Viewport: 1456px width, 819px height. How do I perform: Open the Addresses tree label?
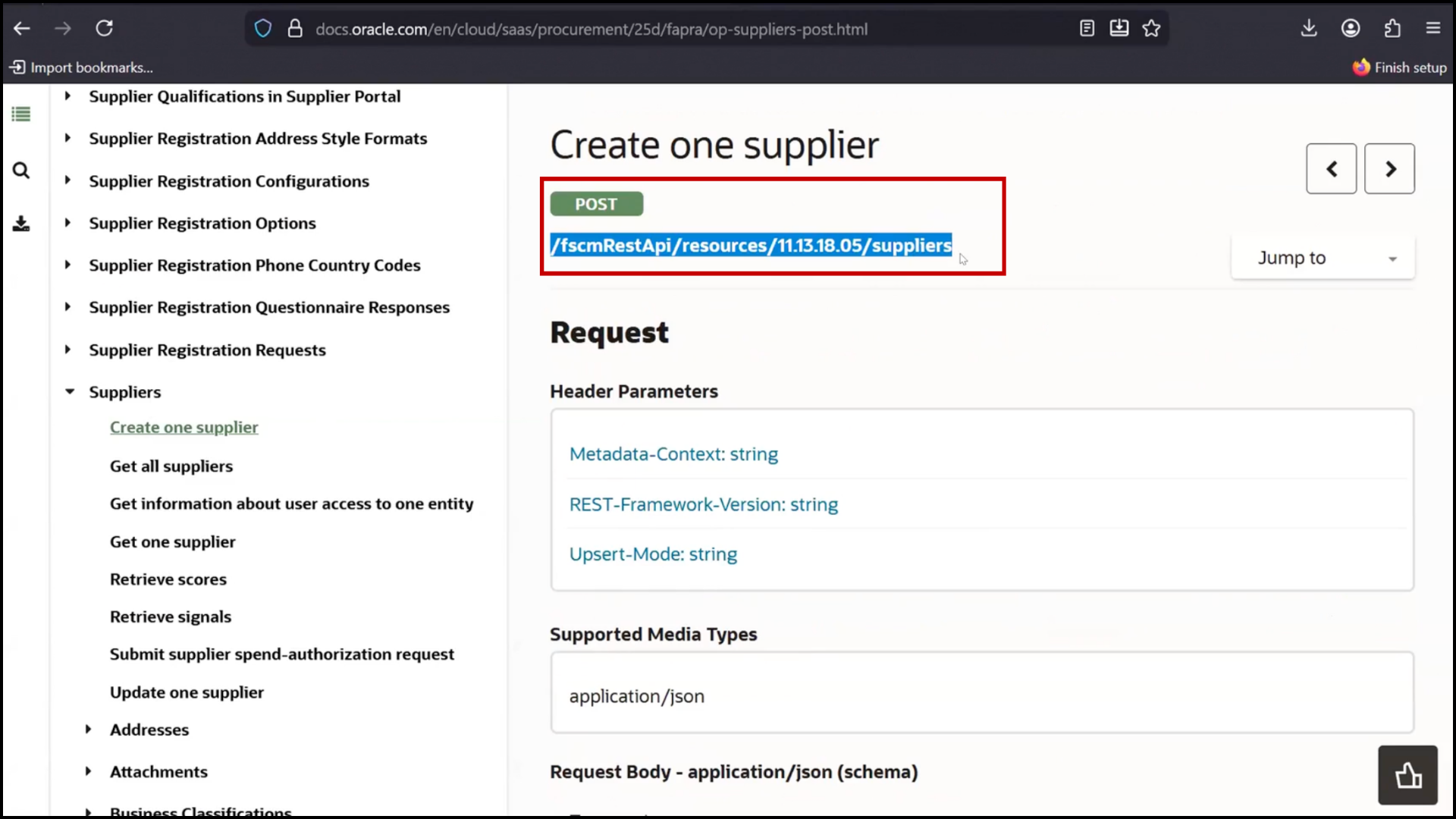[x=149, y=730]
